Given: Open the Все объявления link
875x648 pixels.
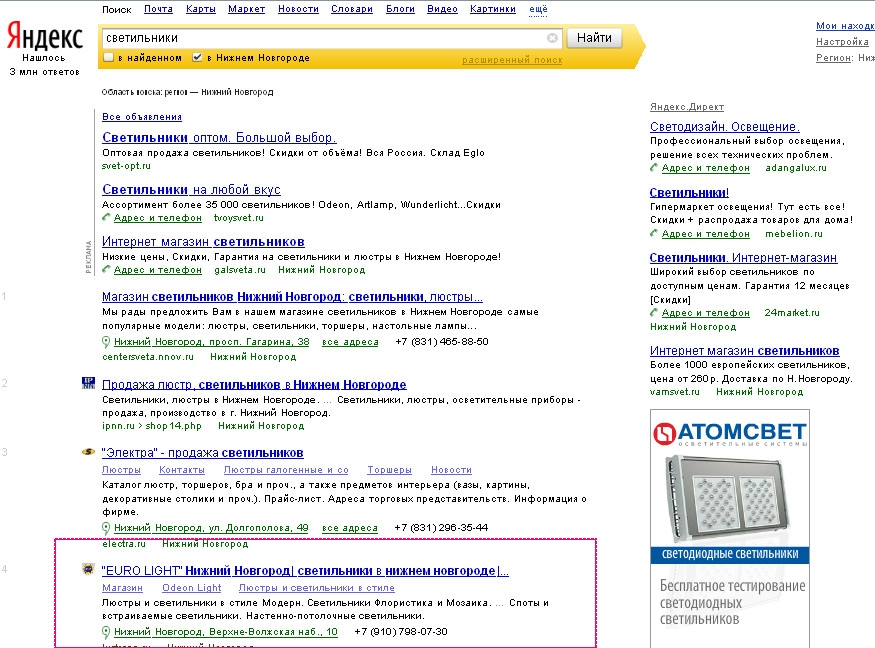Looking at the screenshot, I should 142,117.
